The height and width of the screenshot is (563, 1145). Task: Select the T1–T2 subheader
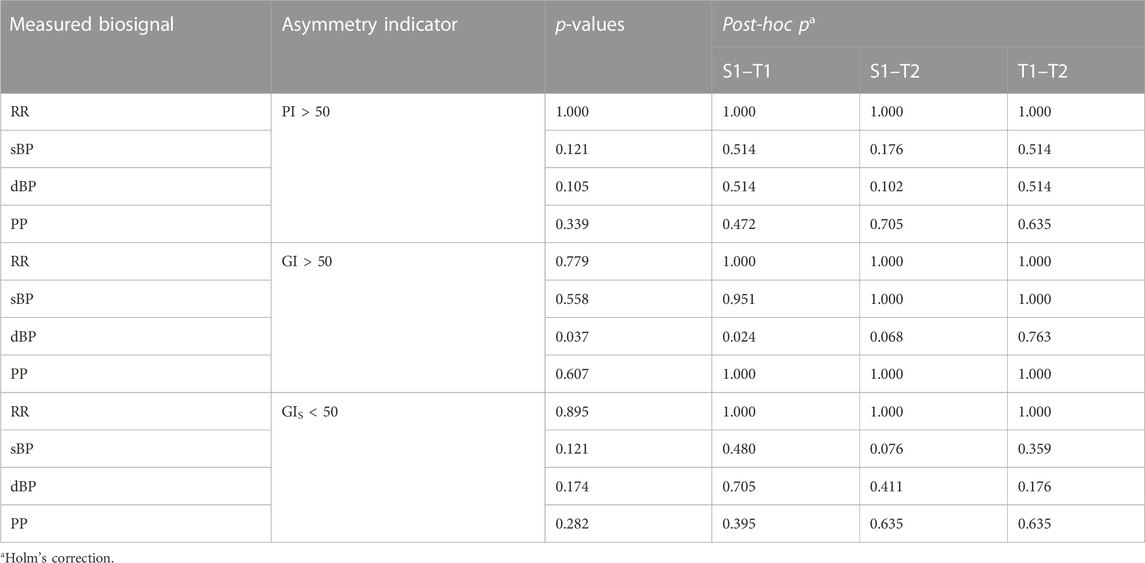(x=1076, y=70)
